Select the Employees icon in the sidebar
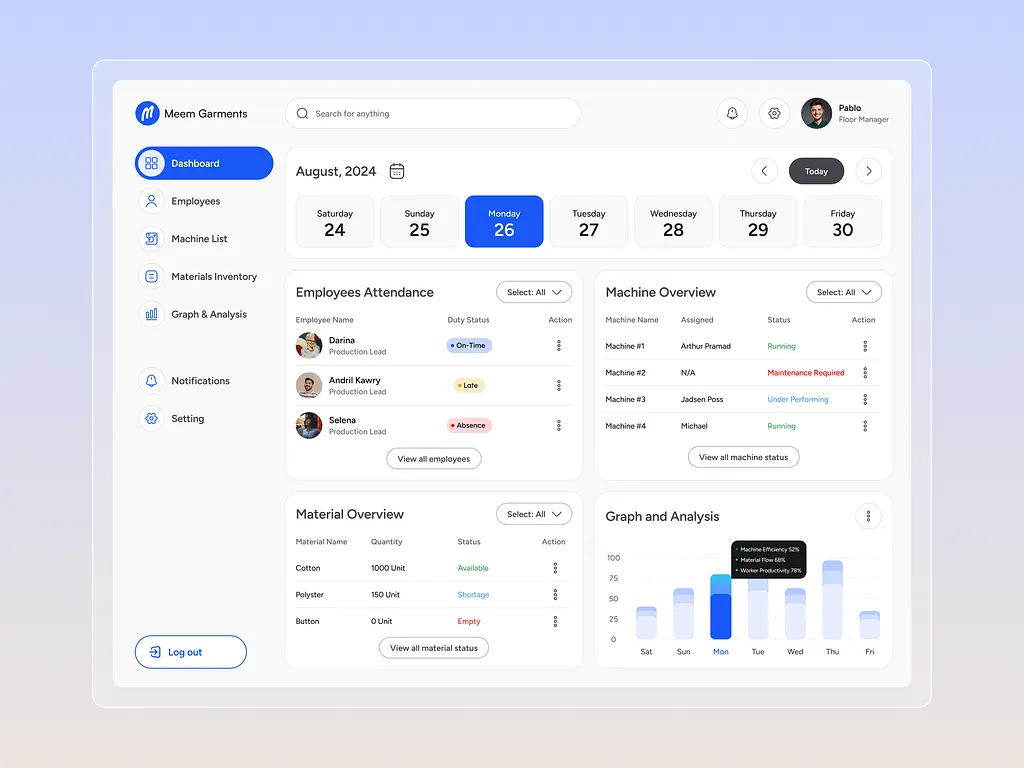Image resolution: width=1024 pixels, height=768 pixels. coord(151,201)
